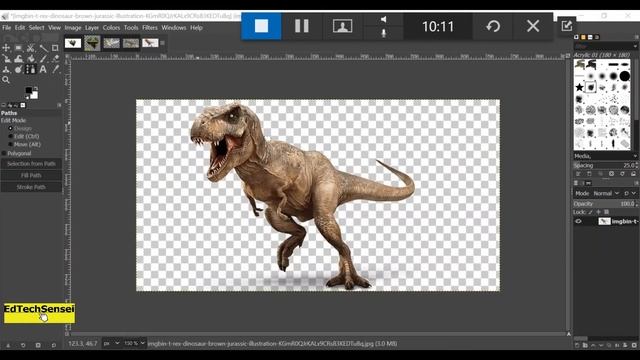Image resolution: width=640 pixels, height=360 pixels.
Task: Pick the Fuzzy Select wand tool
Action: [x=43, y=48]
